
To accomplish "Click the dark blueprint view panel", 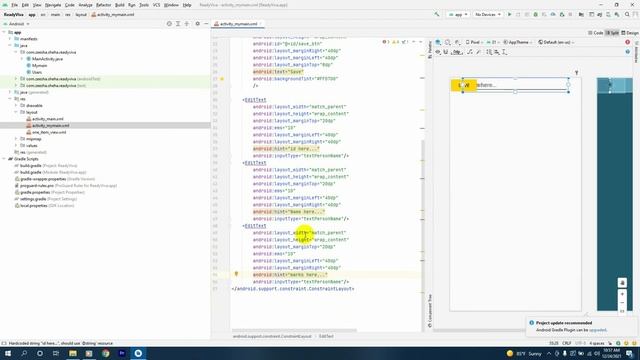I will tap(615, 194).
